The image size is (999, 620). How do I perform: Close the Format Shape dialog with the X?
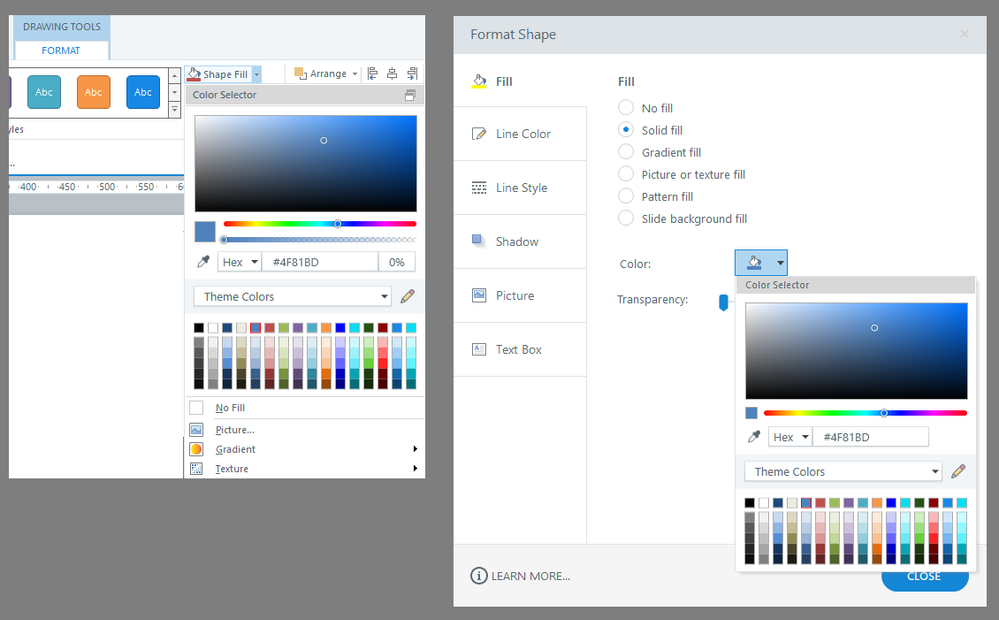point(965,34)
